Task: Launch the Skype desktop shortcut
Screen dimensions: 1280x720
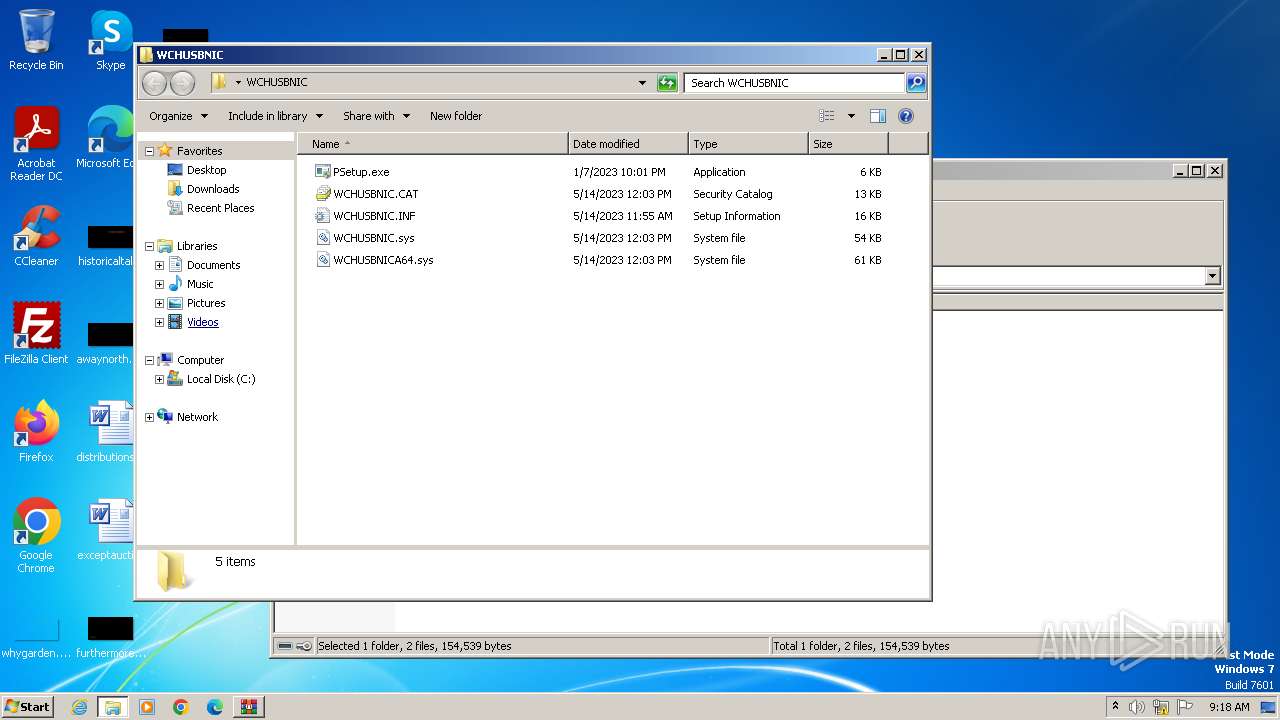Action: [110, 40]
